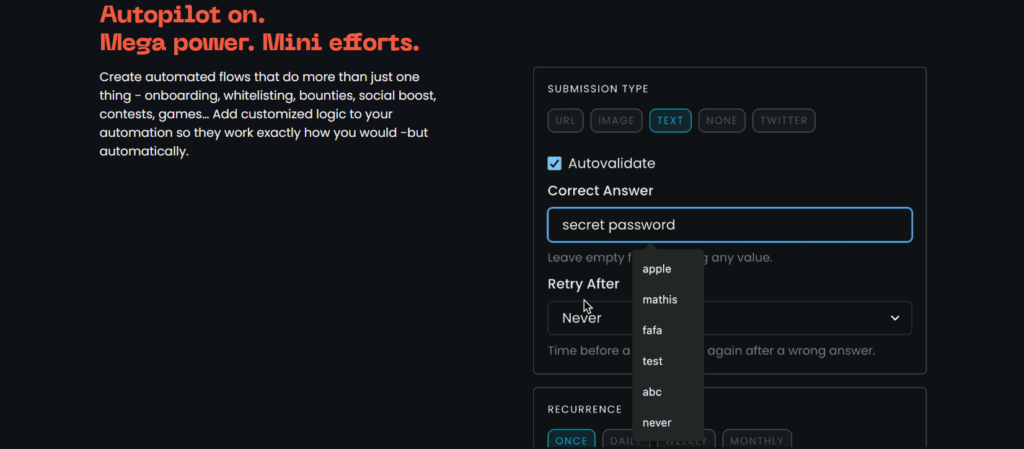The height and width of the screenshot is (449, 1024).
Task: Select "never" in the suggestion dropdown
Action: pos(657,423)
